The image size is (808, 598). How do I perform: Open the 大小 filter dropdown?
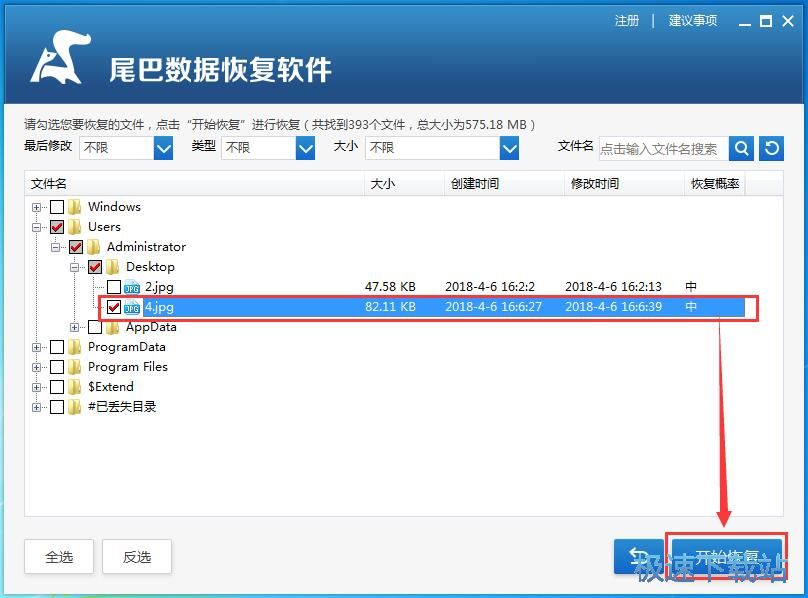(510, 148)
